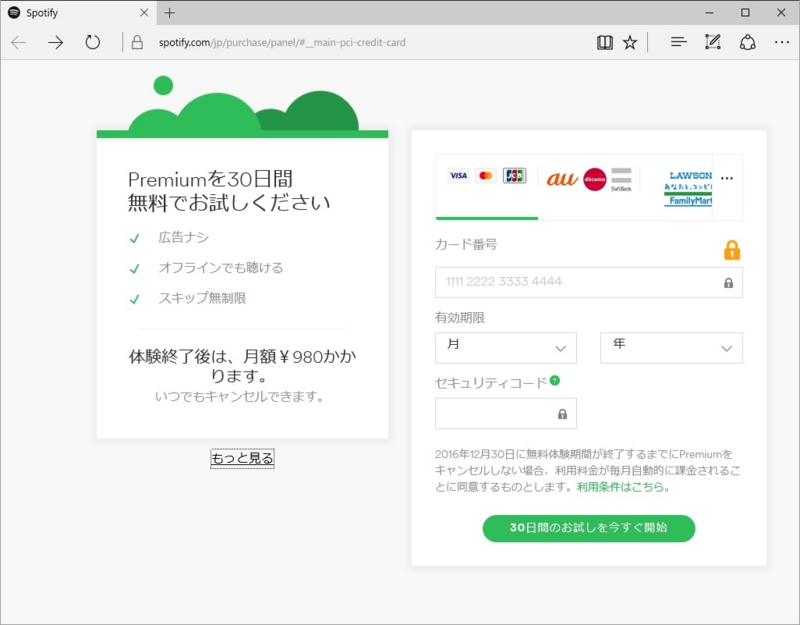Image resolution: width=800 pixels, height=625 pixels.
Task: Open the Make a Web Note pen icon
Action: pyautogui.click(x=712, y=42)
